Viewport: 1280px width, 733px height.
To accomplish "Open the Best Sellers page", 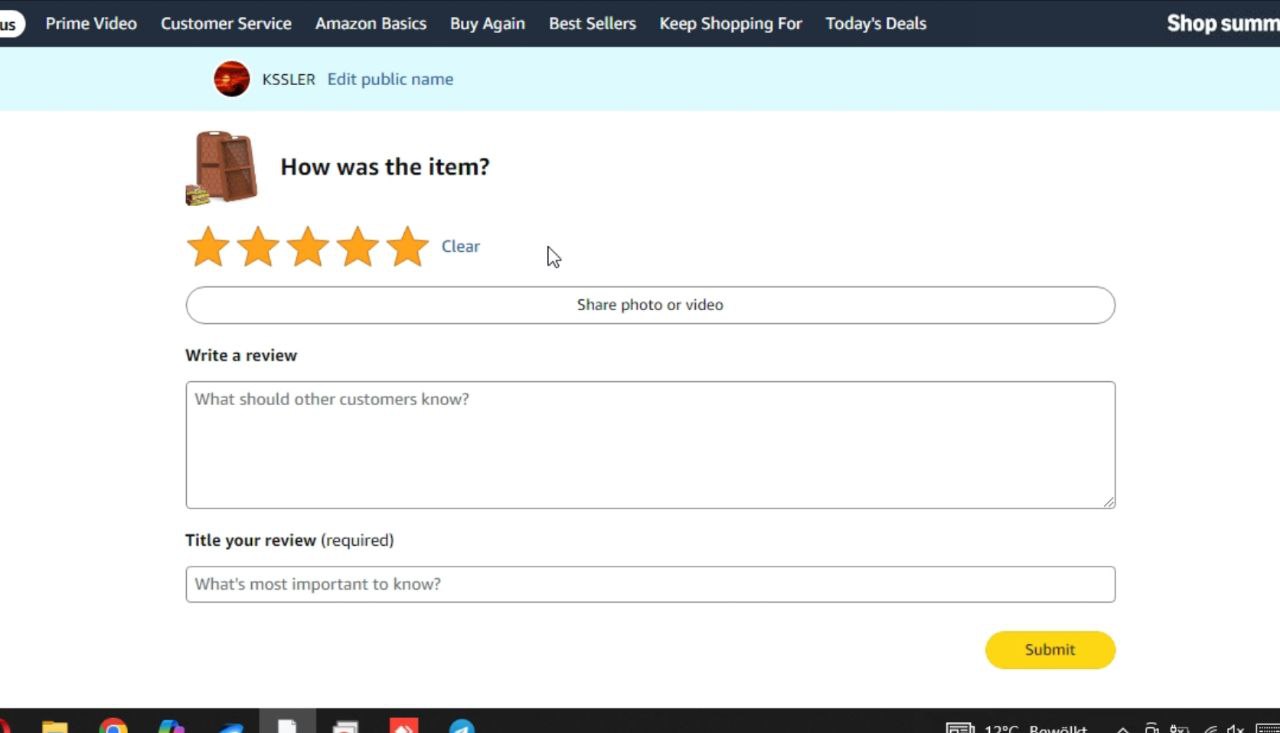I will click(592, 23).
